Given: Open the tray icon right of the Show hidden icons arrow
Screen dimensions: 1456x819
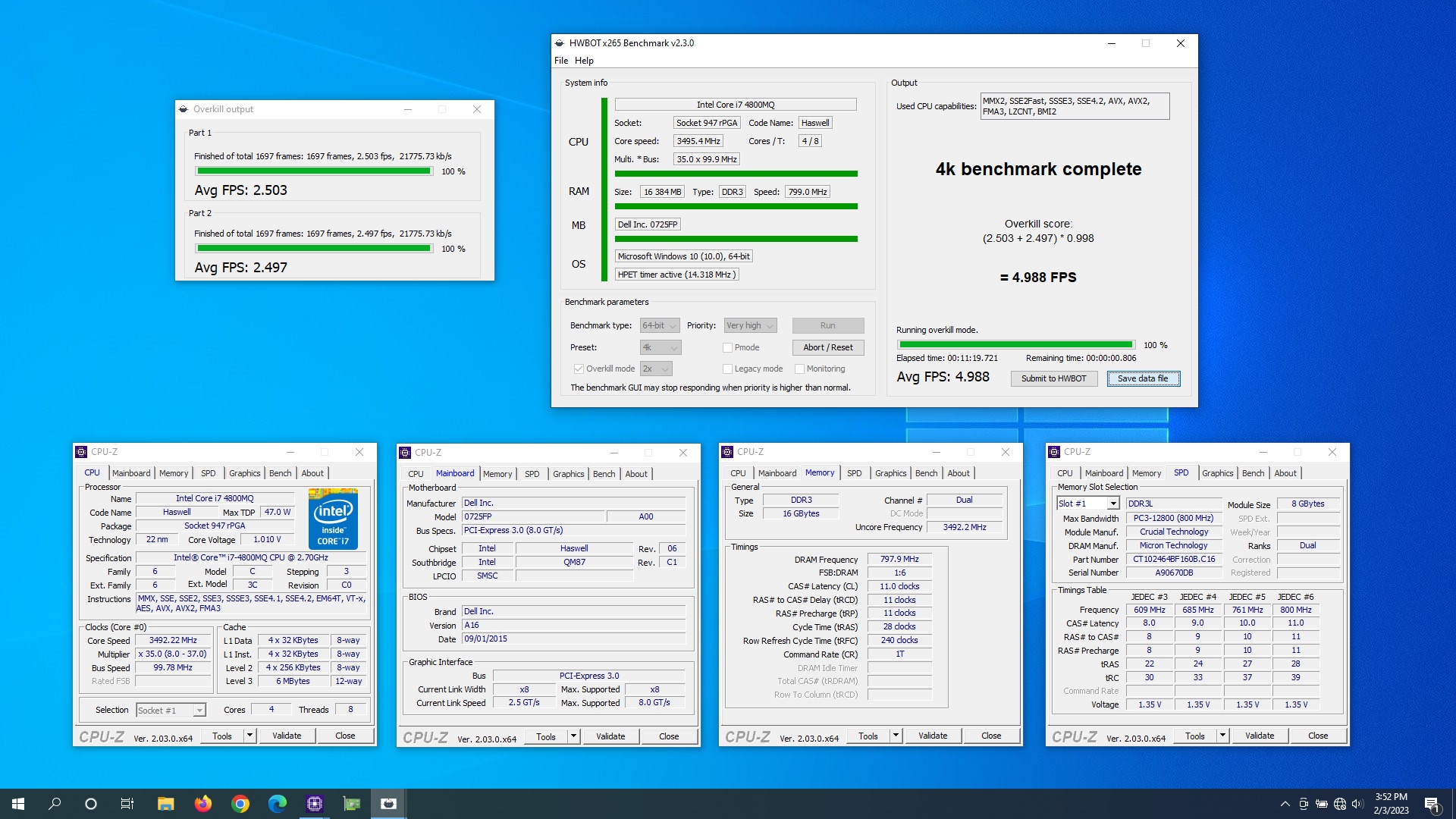Looking at the screenshot, I should (1304, 804).
